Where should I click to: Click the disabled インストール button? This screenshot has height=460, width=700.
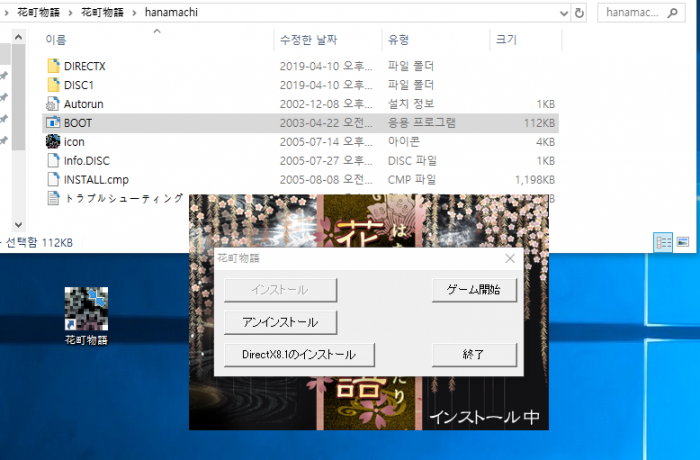280,290
